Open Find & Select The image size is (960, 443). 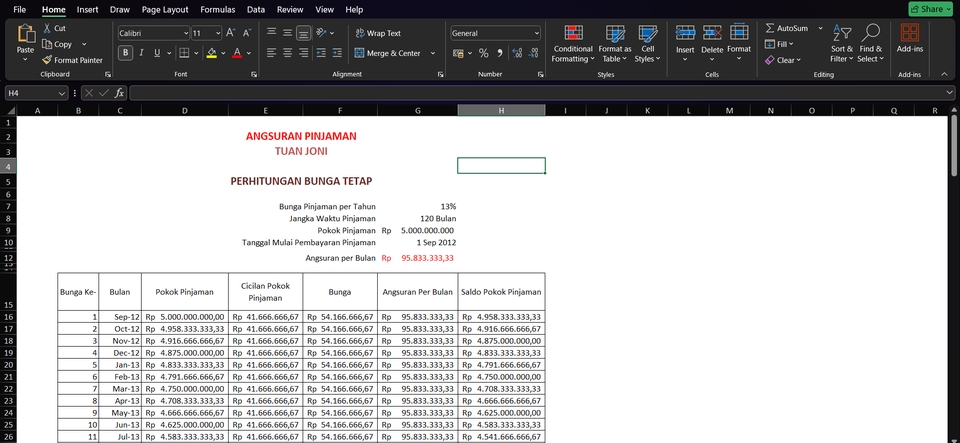(870, 43)
